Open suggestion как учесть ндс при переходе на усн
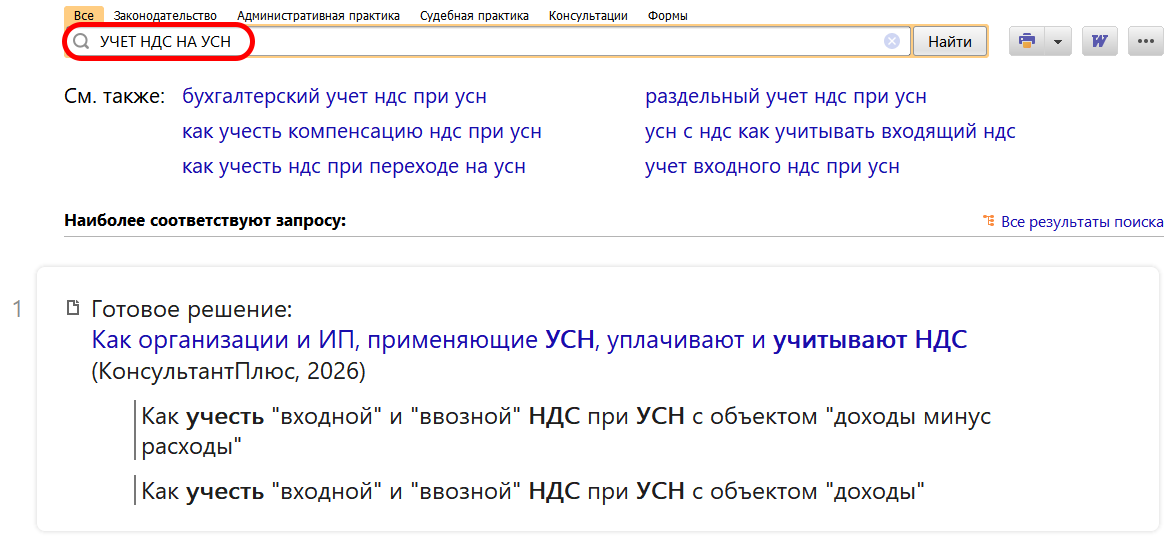 [x=354, y=166]
